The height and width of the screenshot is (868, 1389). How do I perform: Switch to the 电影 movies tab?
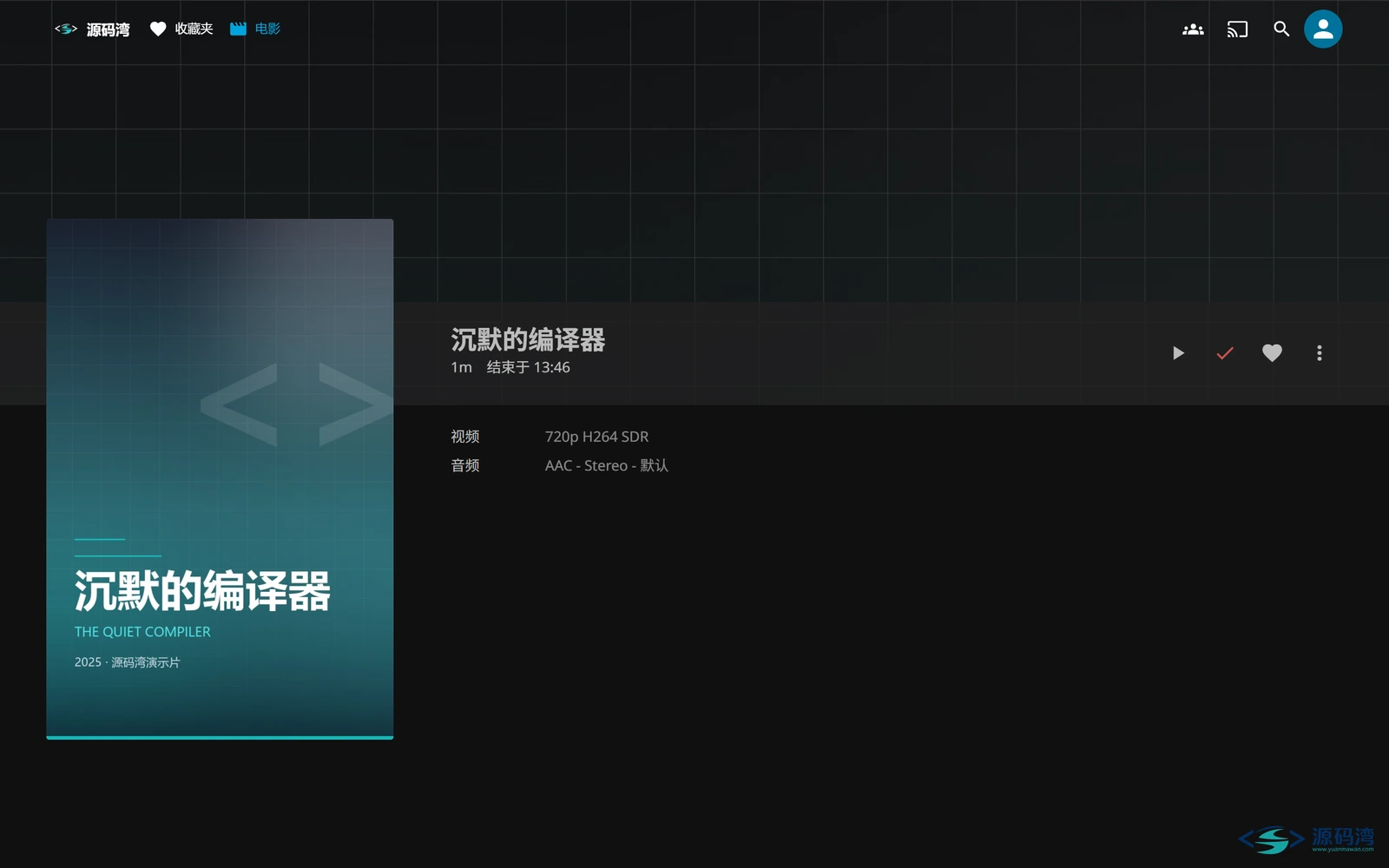[x=255, y=29]
